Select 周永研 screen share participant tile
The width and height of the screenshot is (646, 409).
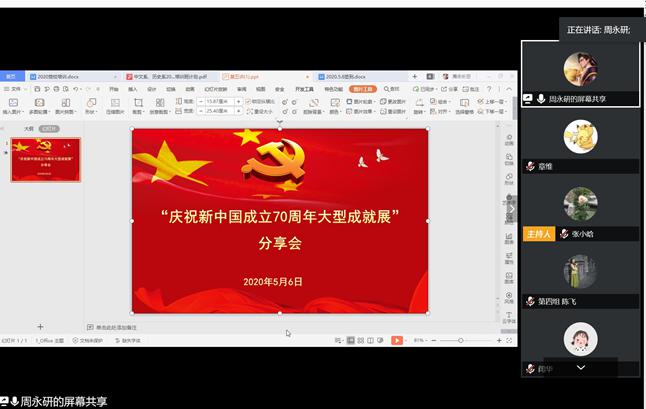580,74
